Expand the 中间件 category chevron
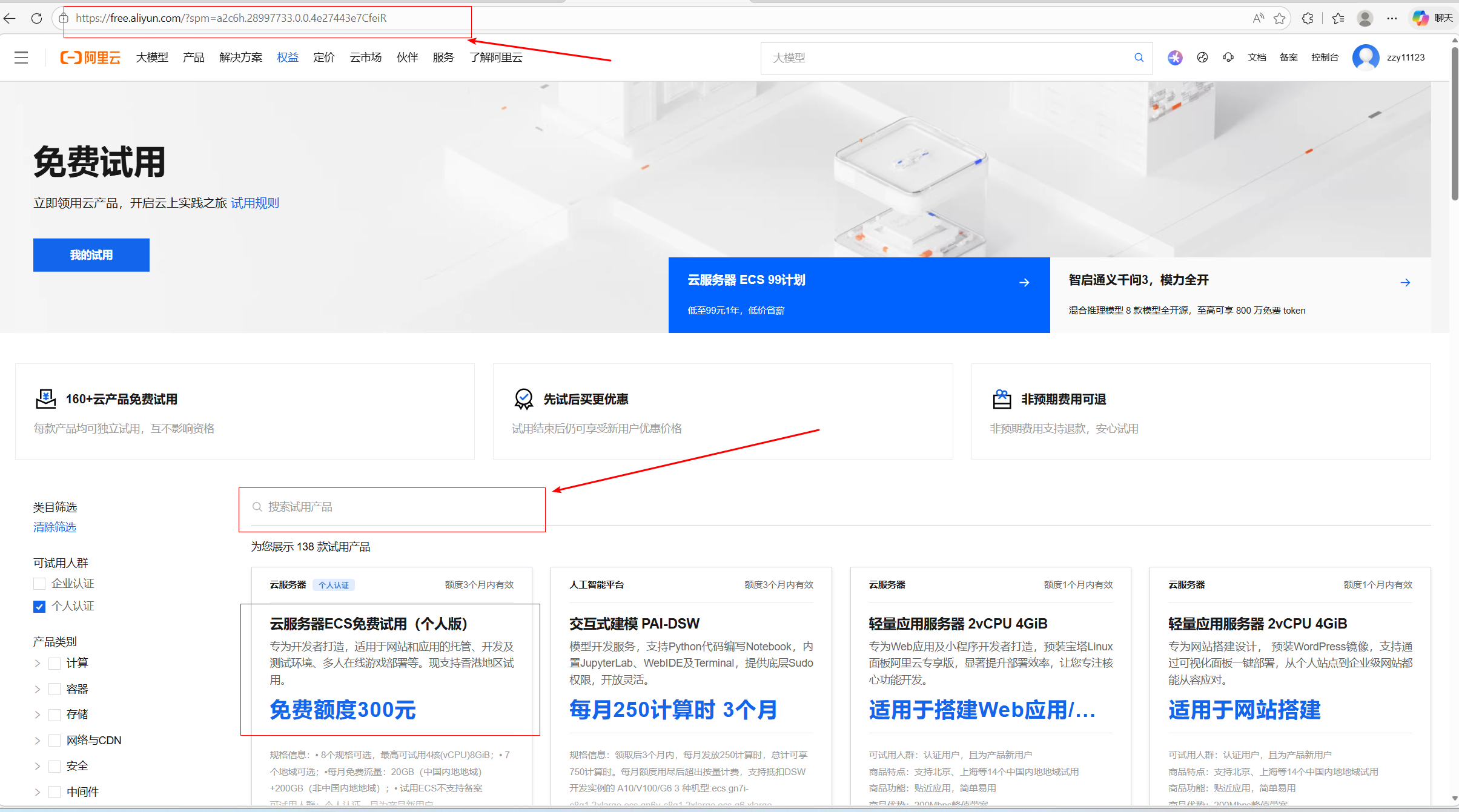Image resolution: width=1459 pixels, height=812 pixels. coord(38,792)
